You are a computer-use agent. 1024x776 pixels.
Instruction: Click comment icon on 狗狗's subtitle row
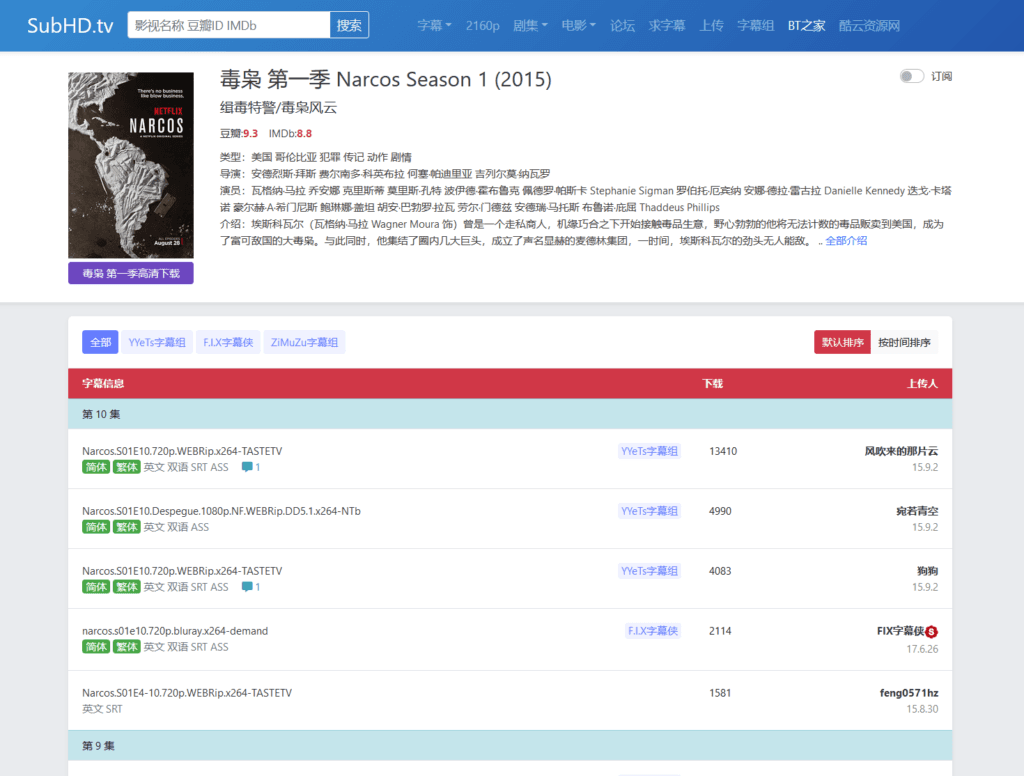(x=248, y=587)
